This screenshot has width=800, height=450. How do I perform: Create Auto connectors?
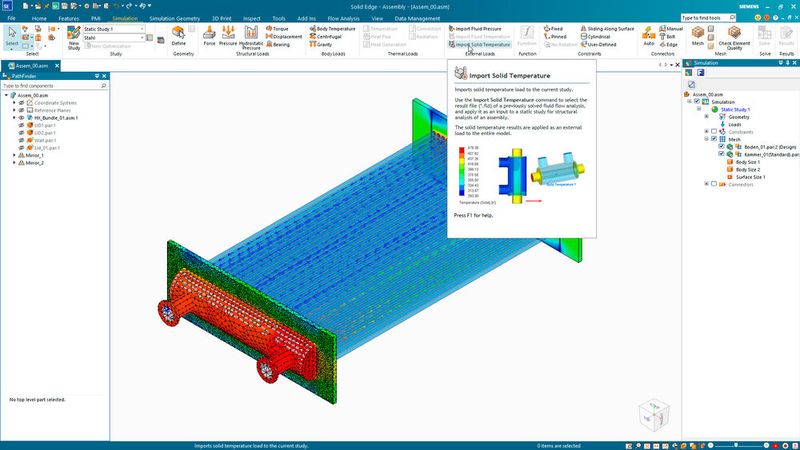[648, 36]
